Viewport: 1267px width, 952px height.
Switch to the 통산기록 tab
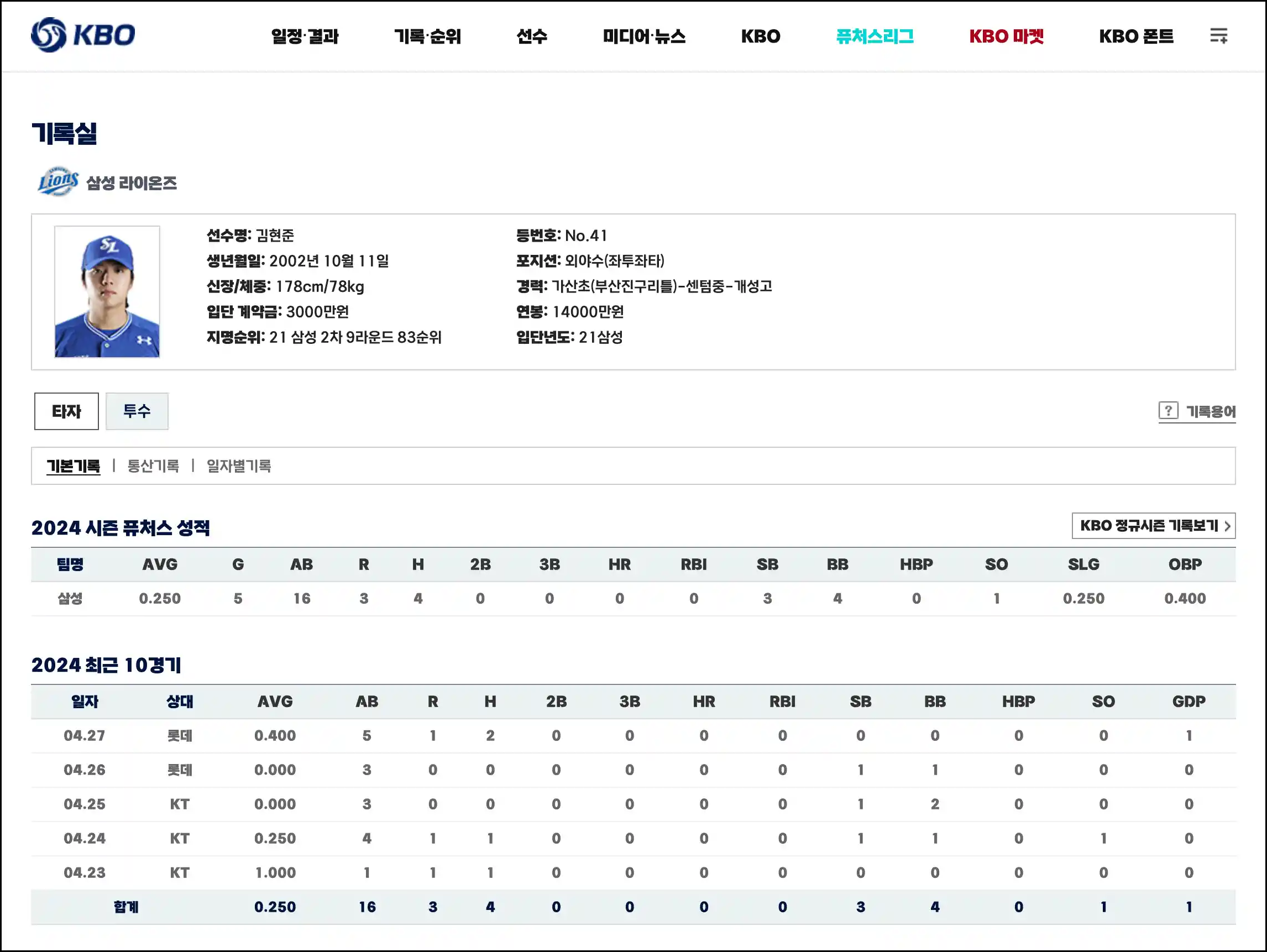pos(153,465)
